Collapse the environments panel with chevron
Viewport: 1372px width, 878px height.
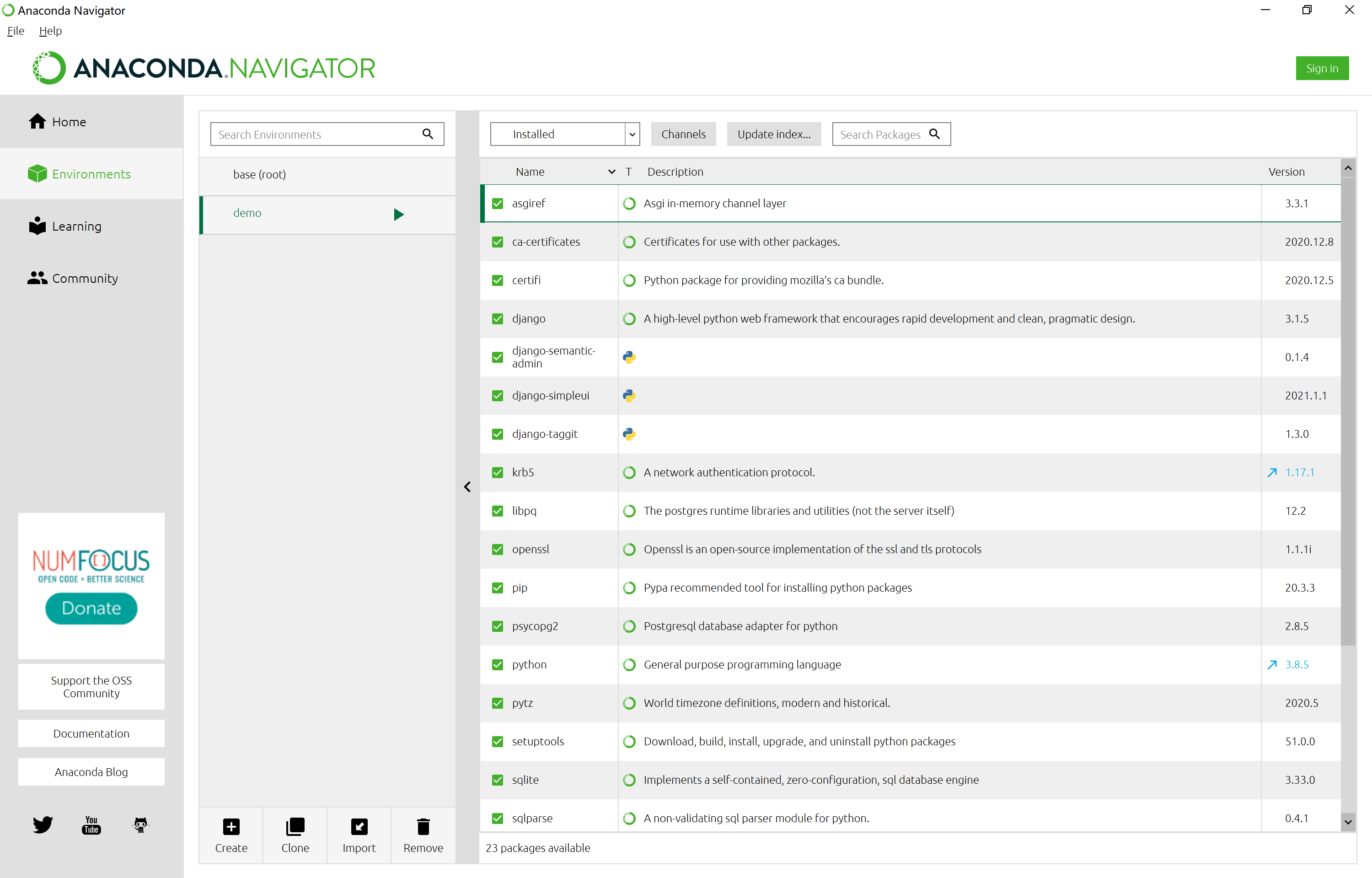click(467, 486)
